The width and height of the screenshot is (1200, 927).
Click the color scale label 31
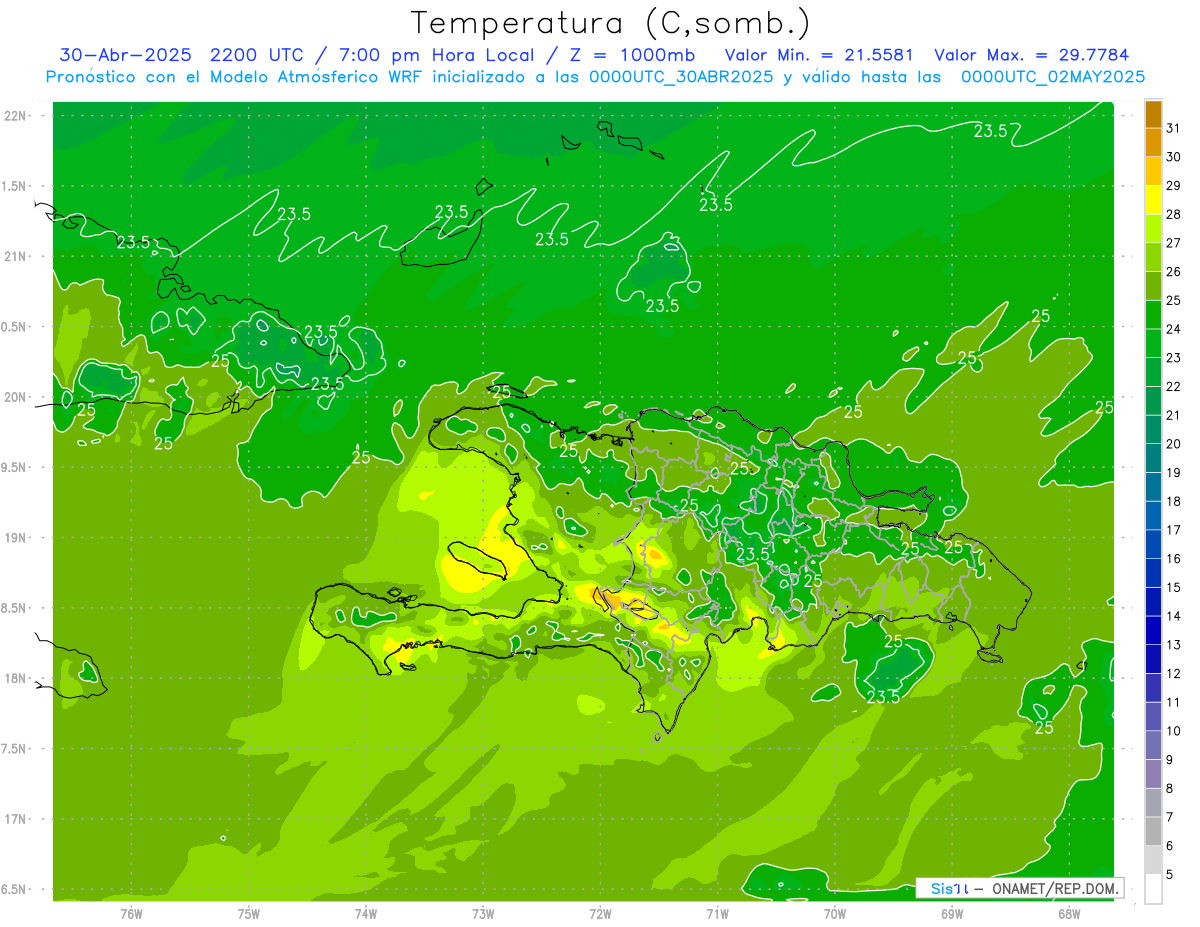point(1174,128)
